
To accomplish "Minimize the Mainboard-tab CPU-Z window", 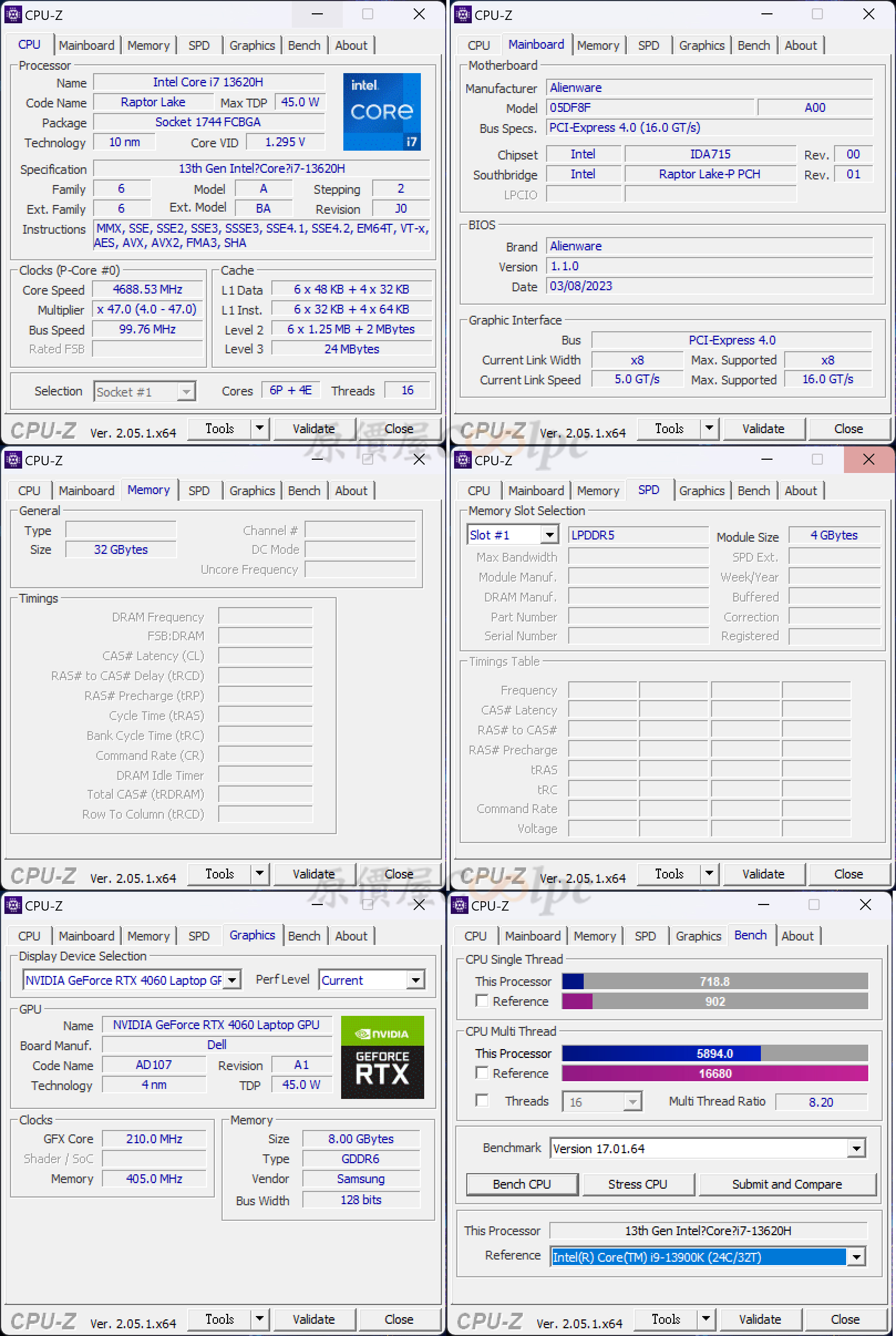I will pyautogui.click(x=767, y=14).
